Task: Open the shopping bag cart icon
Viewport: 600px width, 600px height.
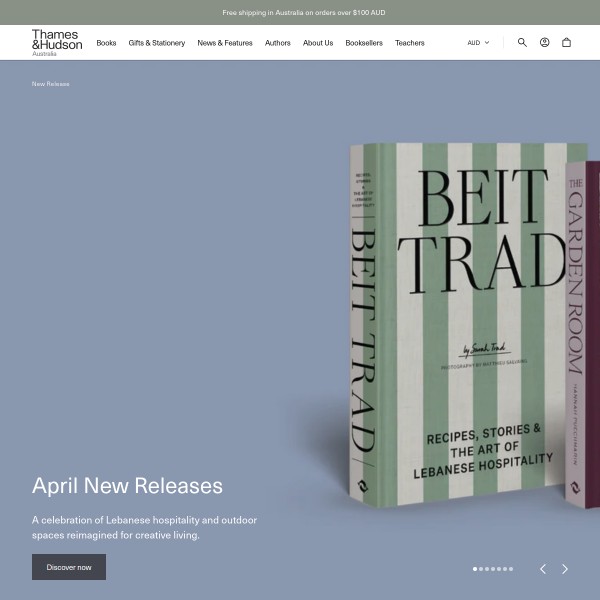Action: point(566,42)
